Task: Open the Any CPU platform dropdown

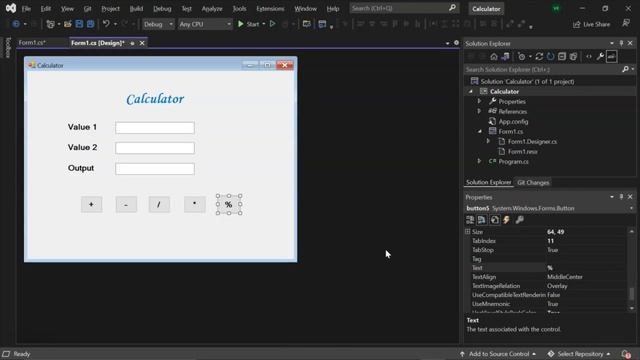Action: point(205,24)
